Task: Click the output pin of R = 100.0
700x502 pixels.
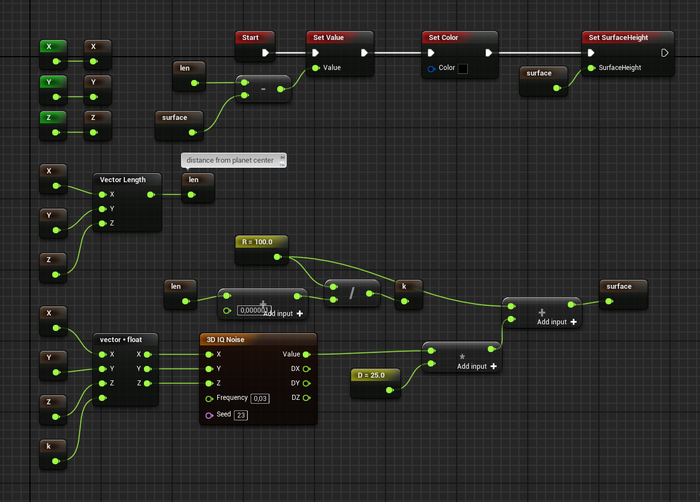Action: point(277,257)
